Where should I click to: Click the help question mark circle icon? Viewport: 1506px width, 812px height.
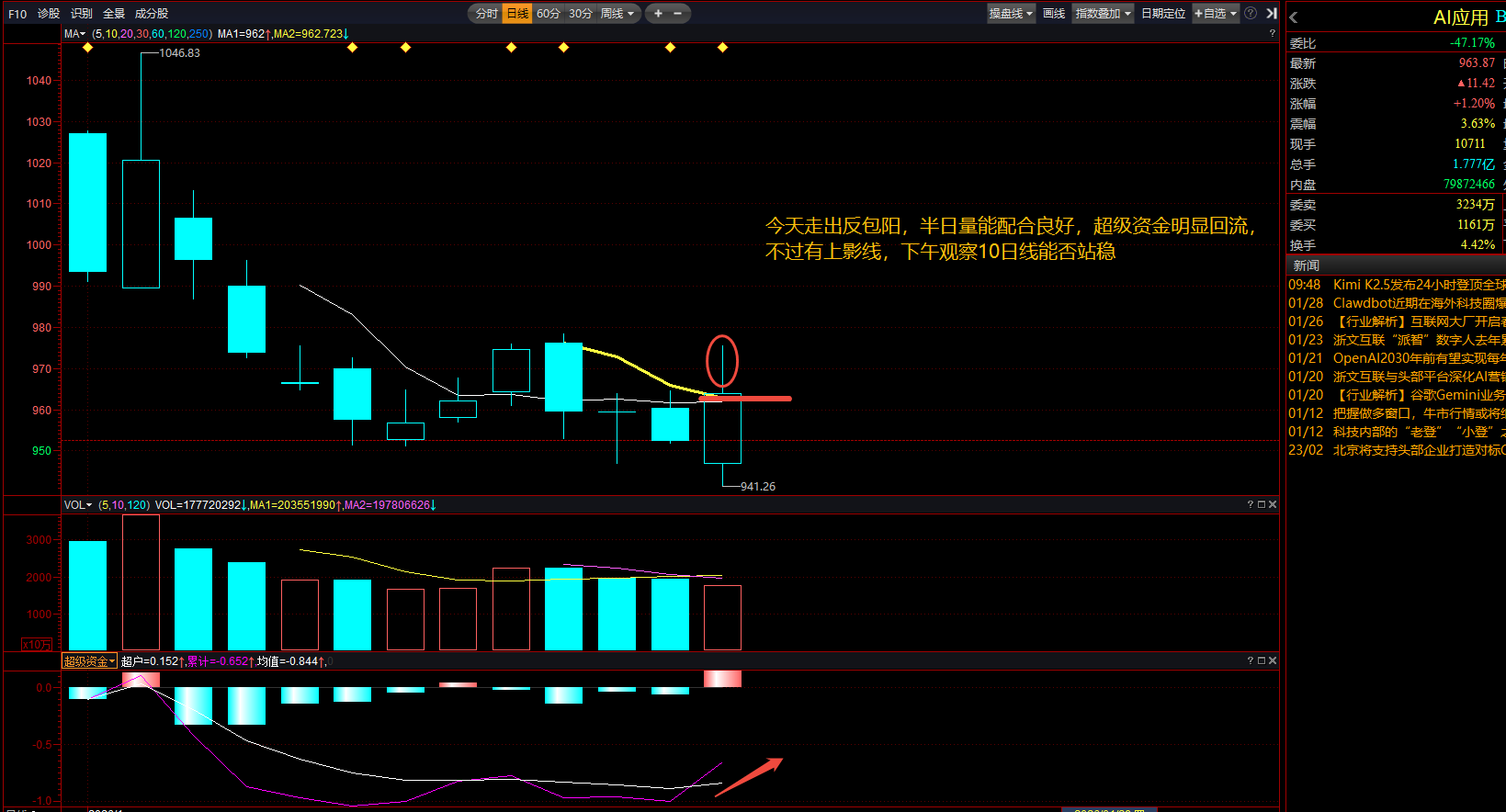(1251, 13)
